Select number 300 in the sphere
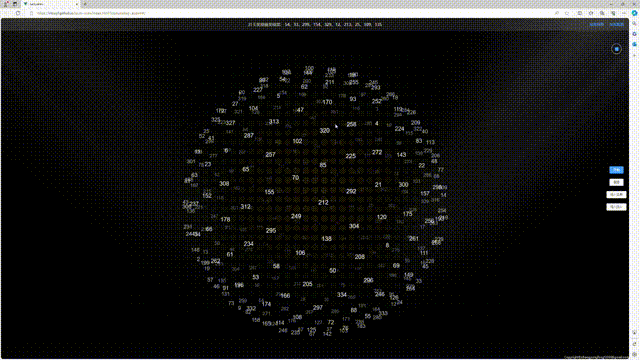The width and height of the screenshot is (640, 360). click(403, 184)
